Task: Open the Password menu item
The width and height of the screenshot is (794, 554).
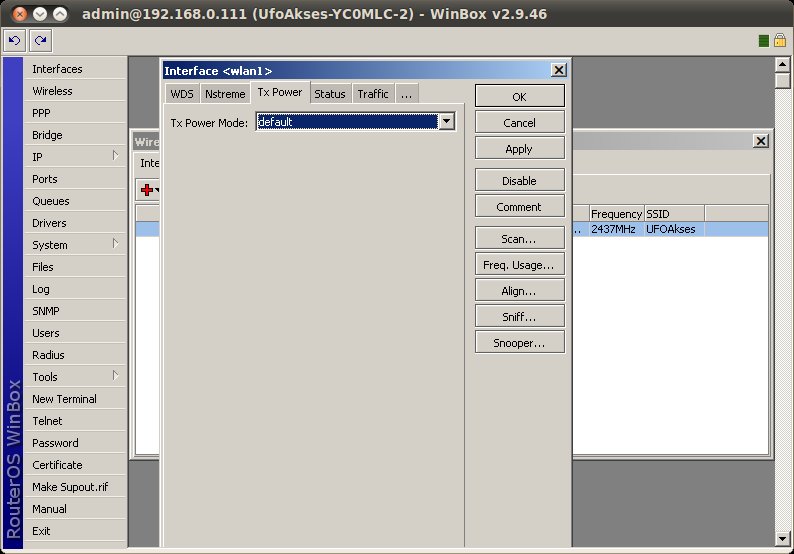Action: (x=75, y=443)
